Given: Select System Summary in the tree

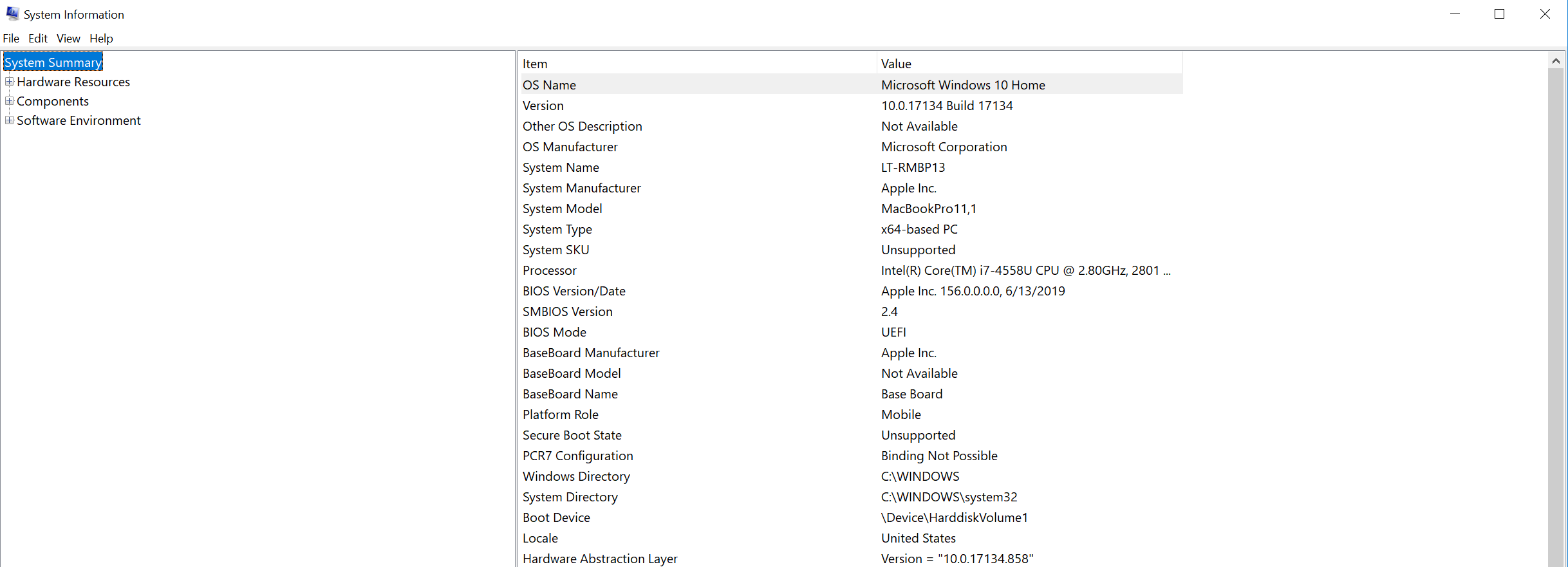Looking at the screenshot, I should [53, 62].
